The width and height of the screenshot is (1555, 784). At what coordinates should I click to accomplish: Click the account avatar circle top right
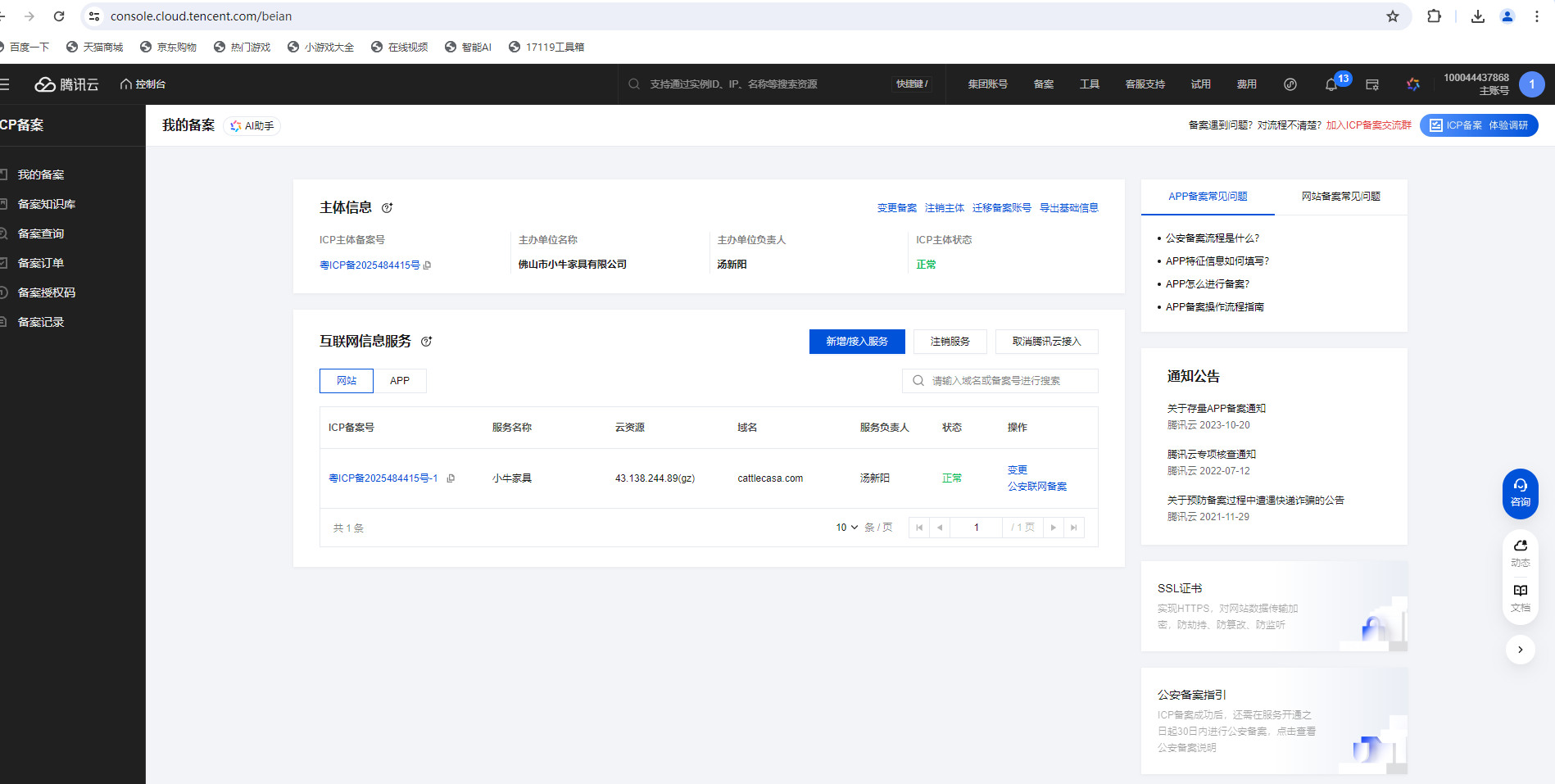(1532, 84)
